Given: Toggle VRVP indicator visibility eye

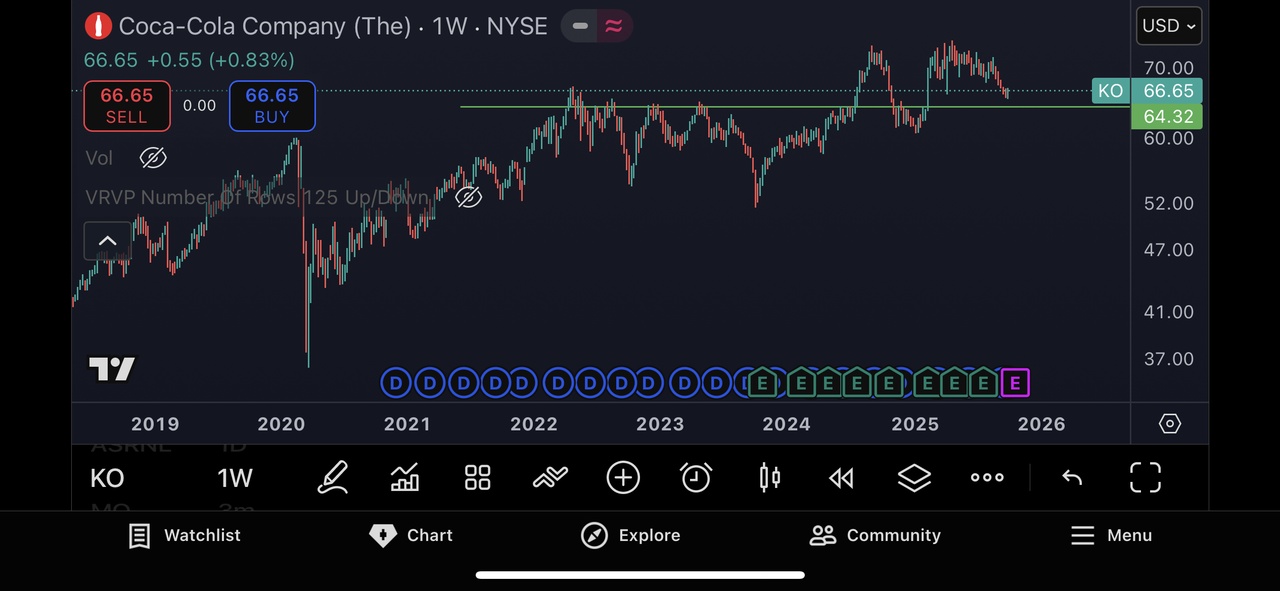Looking at the screenshot, I should coord(468,197).
